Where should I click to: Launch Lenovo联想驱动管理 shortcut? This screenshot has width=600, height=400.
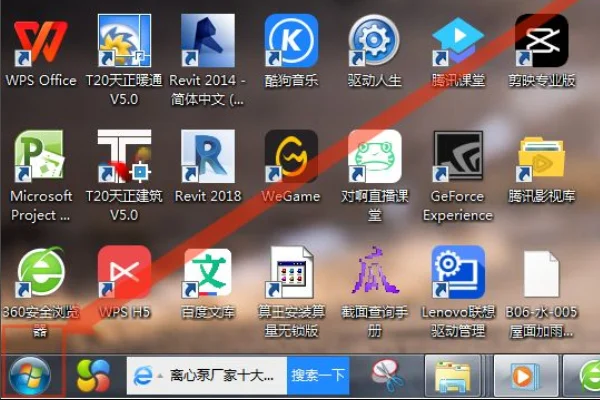coord(458,272)
